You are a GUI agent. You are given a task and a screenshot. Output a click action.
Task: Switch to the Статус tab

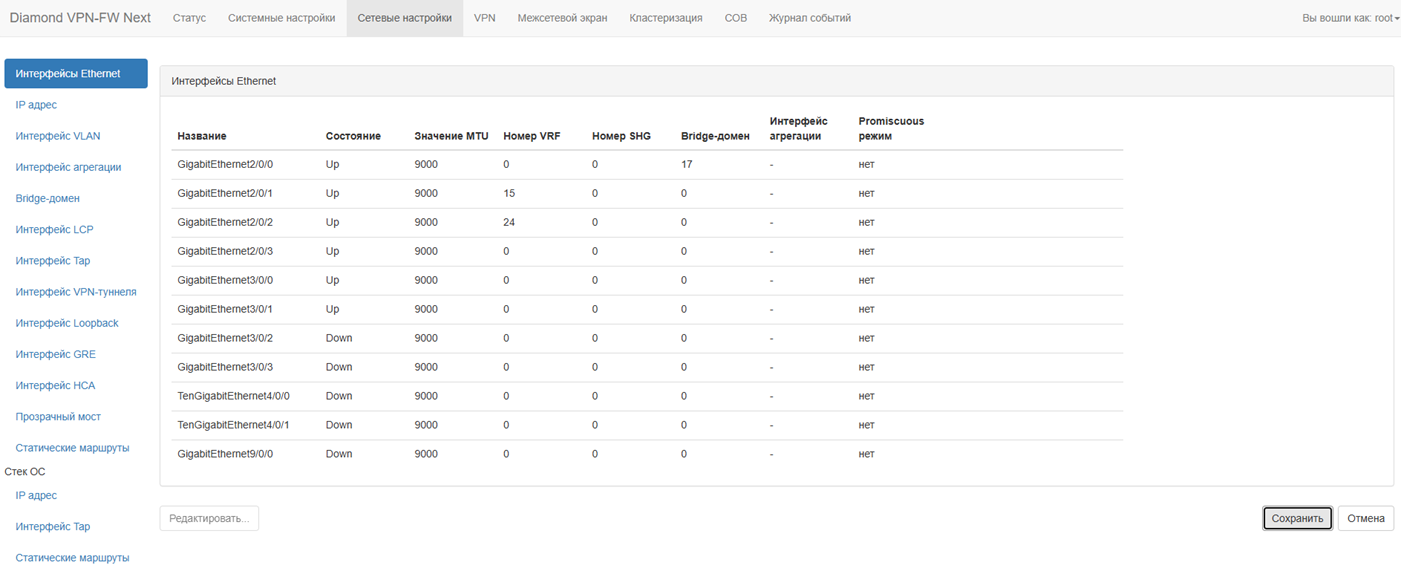click(189, 18)
